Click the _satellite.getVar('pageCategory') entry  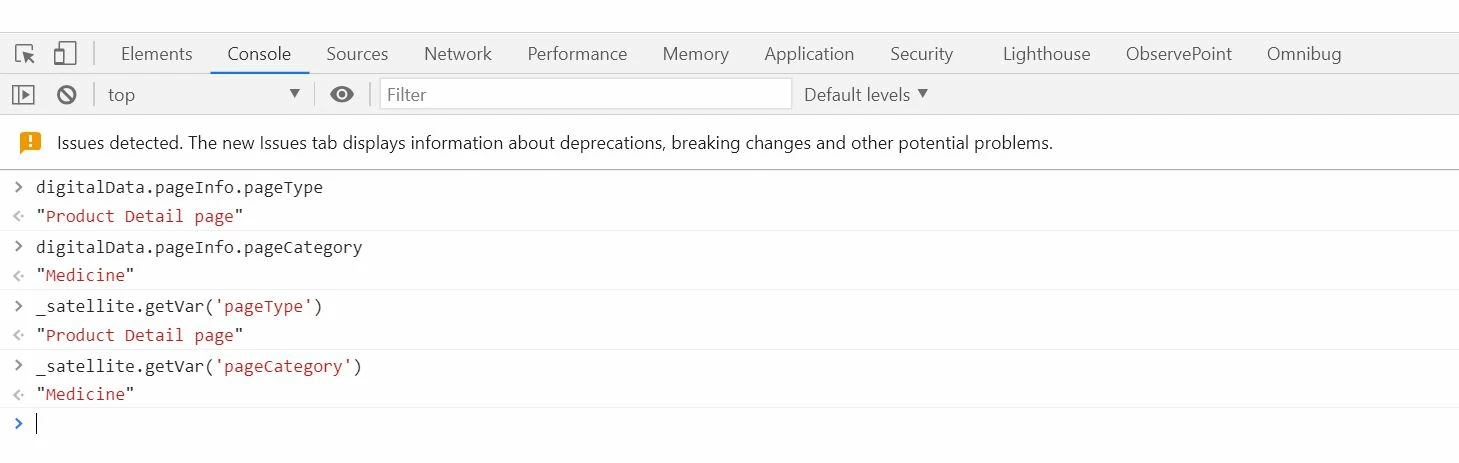(x=199, y=366)
